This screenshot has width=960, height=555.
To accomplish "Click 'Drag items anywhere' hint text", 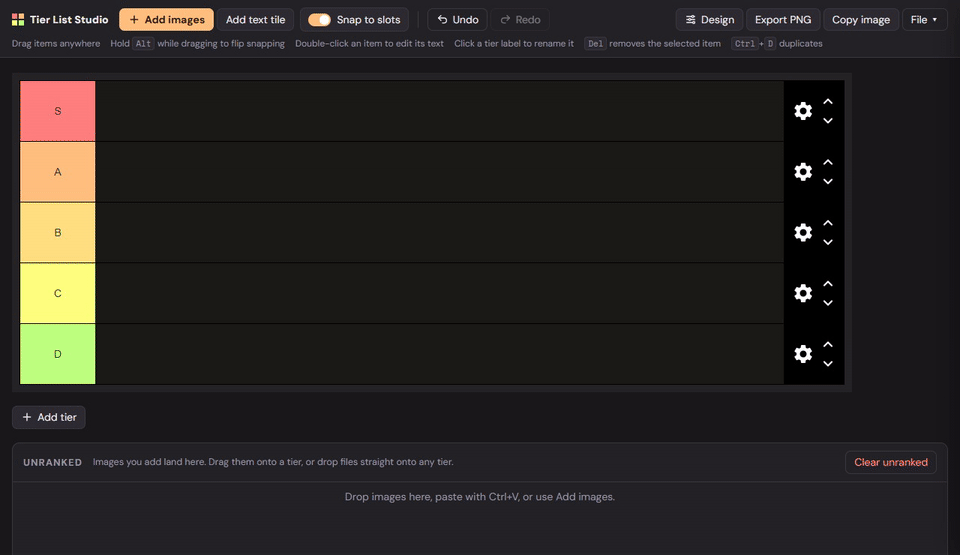I will click(56, 43).
